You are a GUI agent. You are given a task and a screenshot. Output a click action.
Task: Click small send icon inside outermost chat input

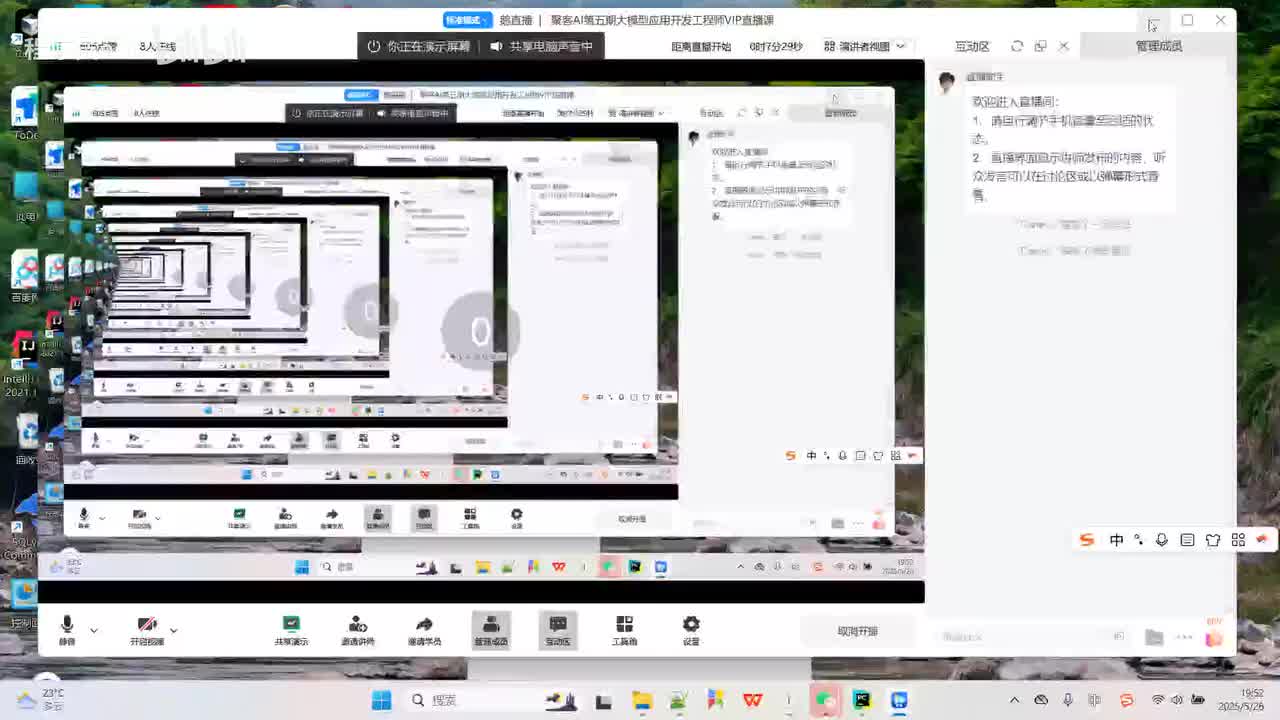coord(1119,636)
